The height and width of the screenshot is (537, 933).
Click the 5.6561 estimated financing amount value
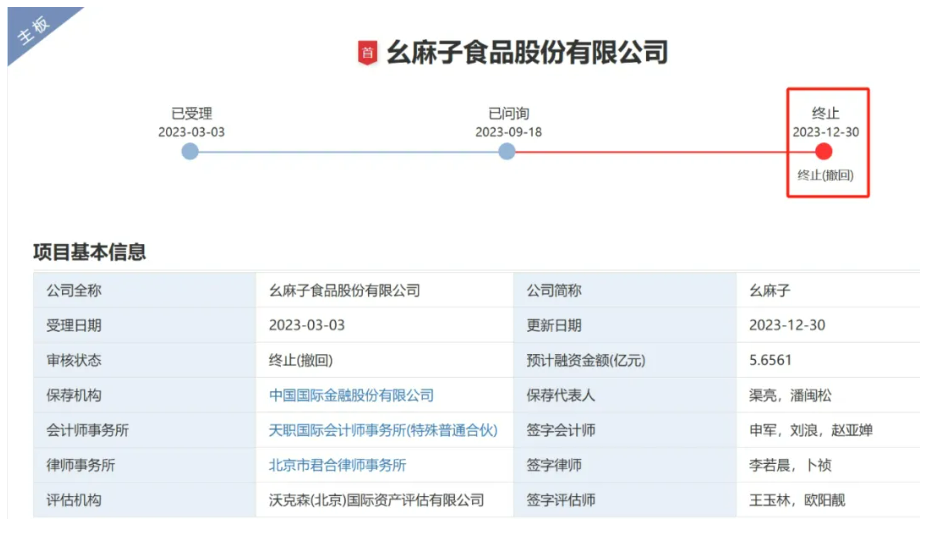click(x=770, y=360)
